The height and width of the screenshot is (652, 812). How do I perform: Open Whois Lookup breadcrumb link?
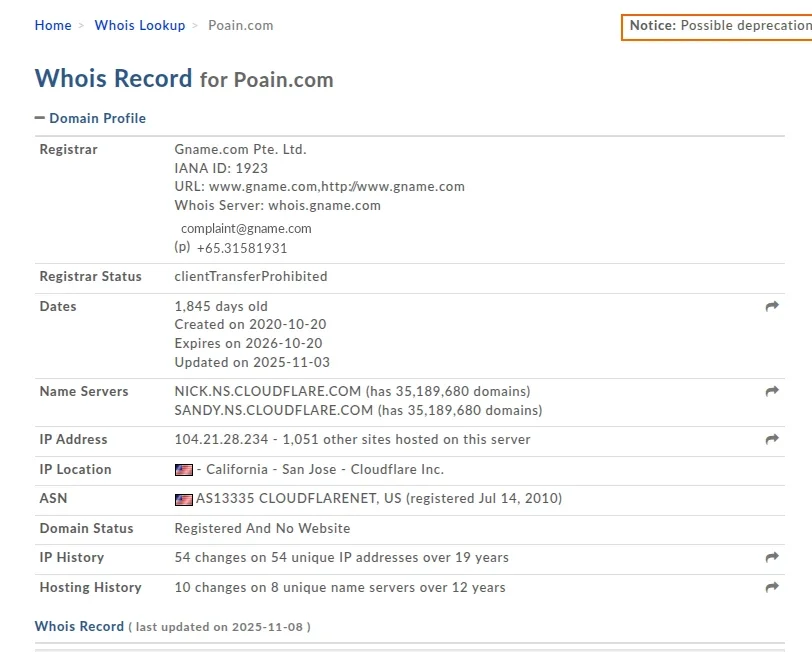tap(140, 25)
